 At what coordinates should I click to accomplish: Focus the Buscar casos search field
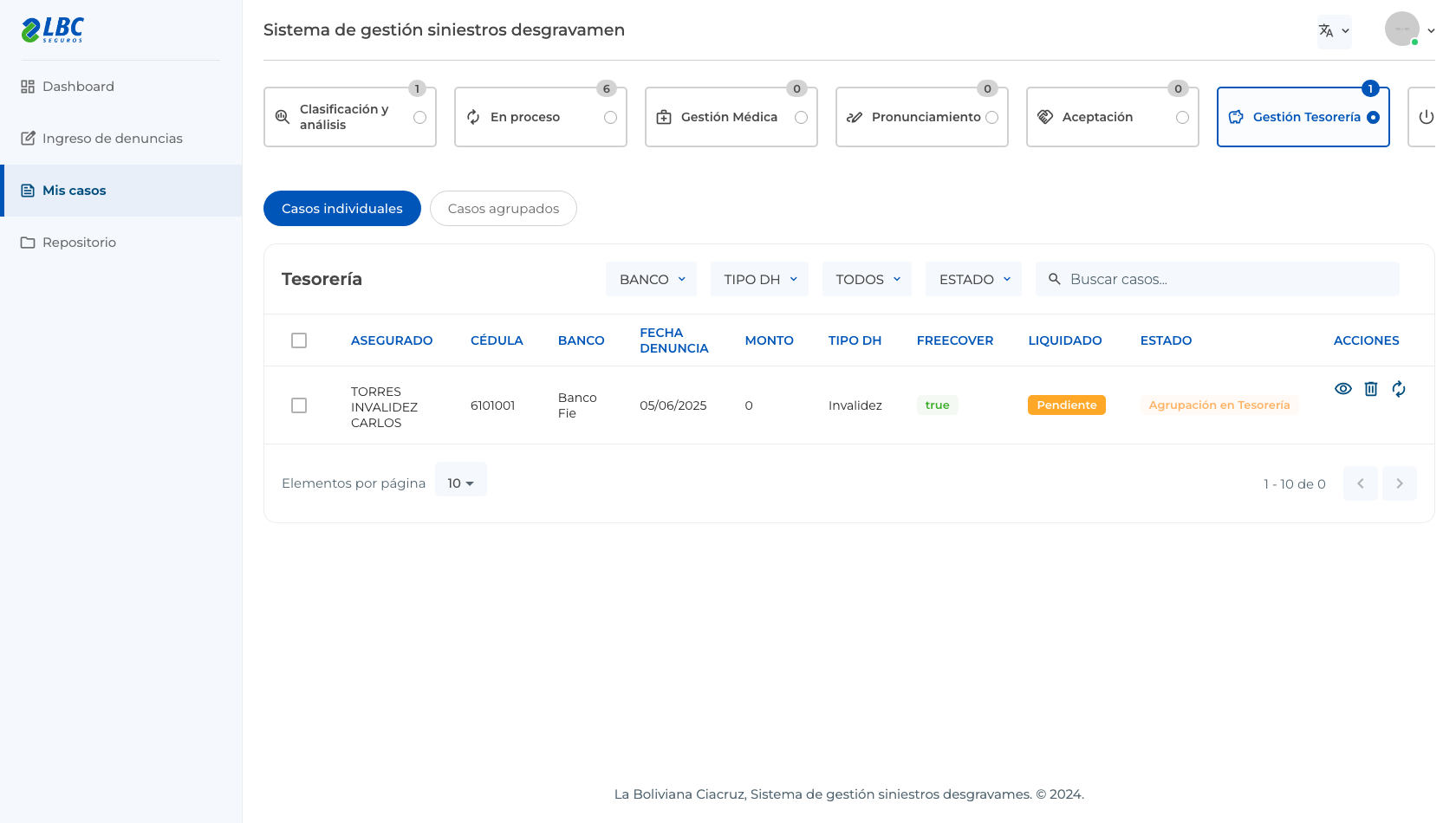click(x=1217, y=279)
